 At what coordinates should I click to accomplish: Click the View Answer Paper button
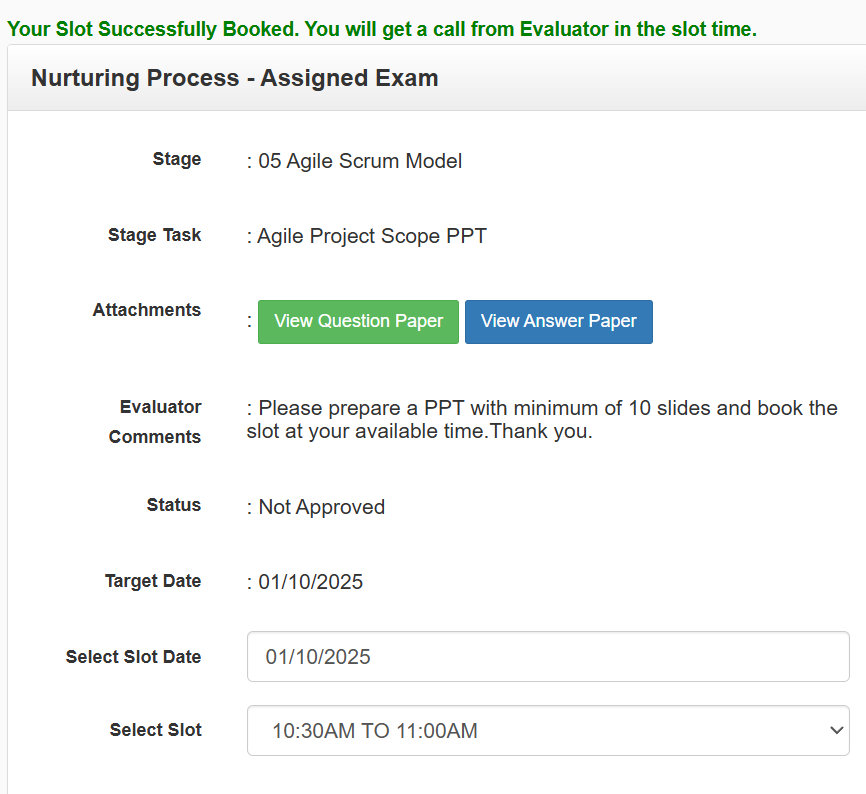click(x=558, y=321)
